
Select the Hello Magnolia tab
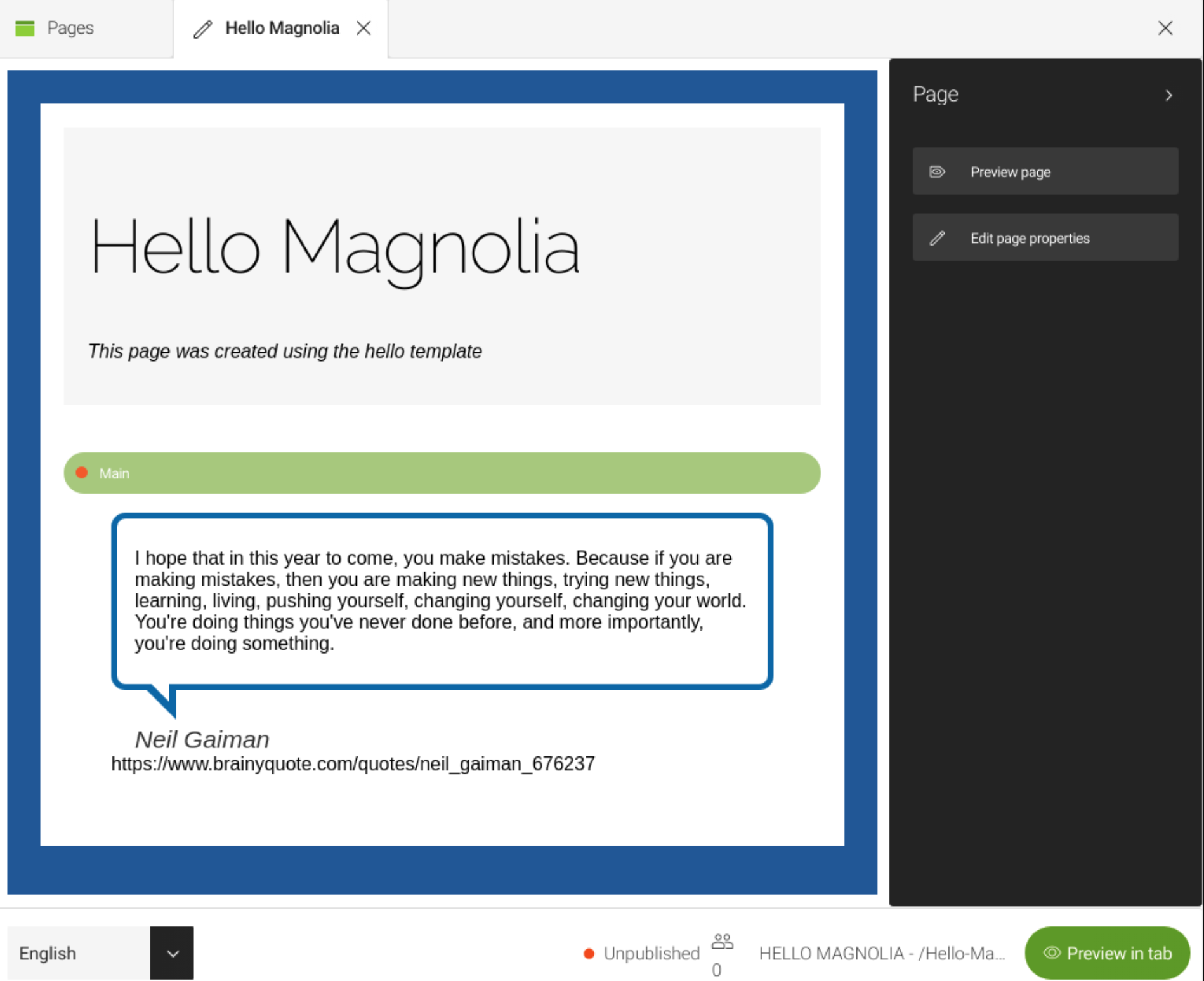point(282,28)
